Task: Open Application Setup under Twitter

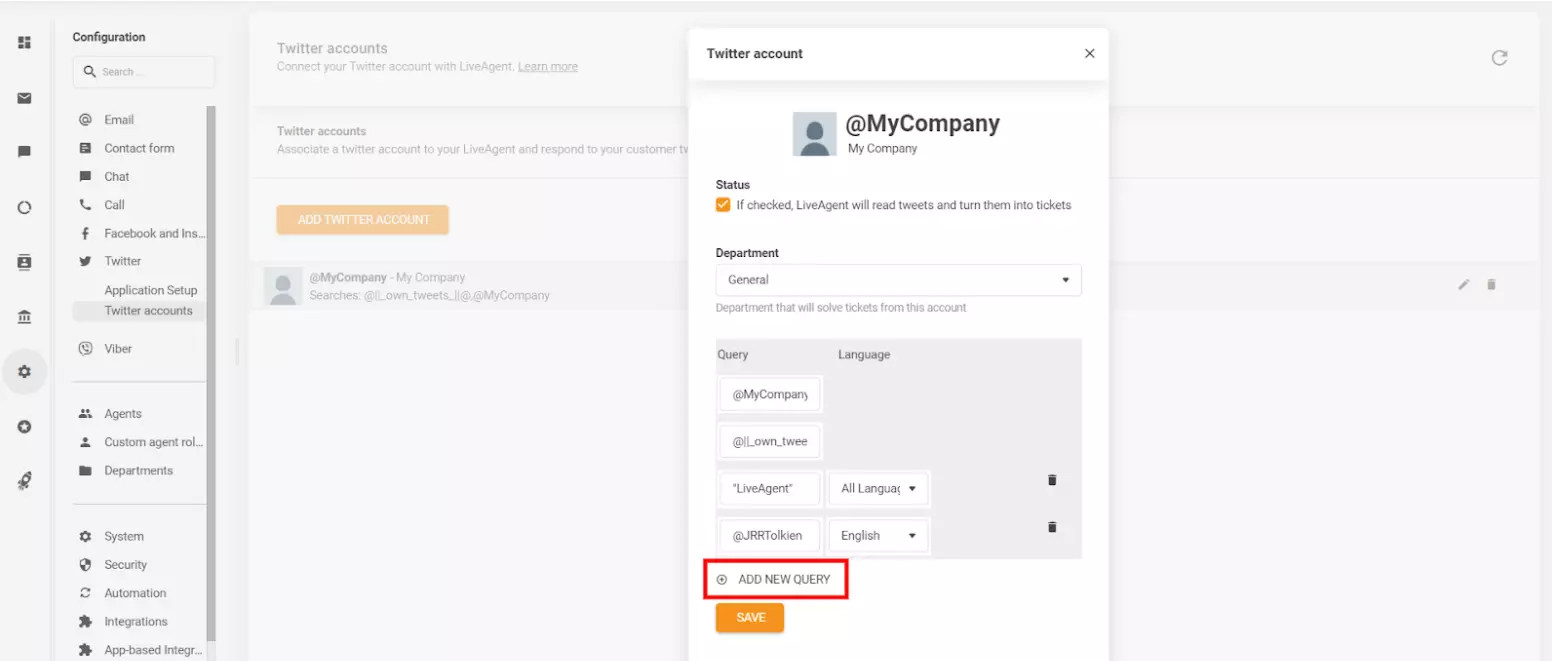Action: (151, 289)
